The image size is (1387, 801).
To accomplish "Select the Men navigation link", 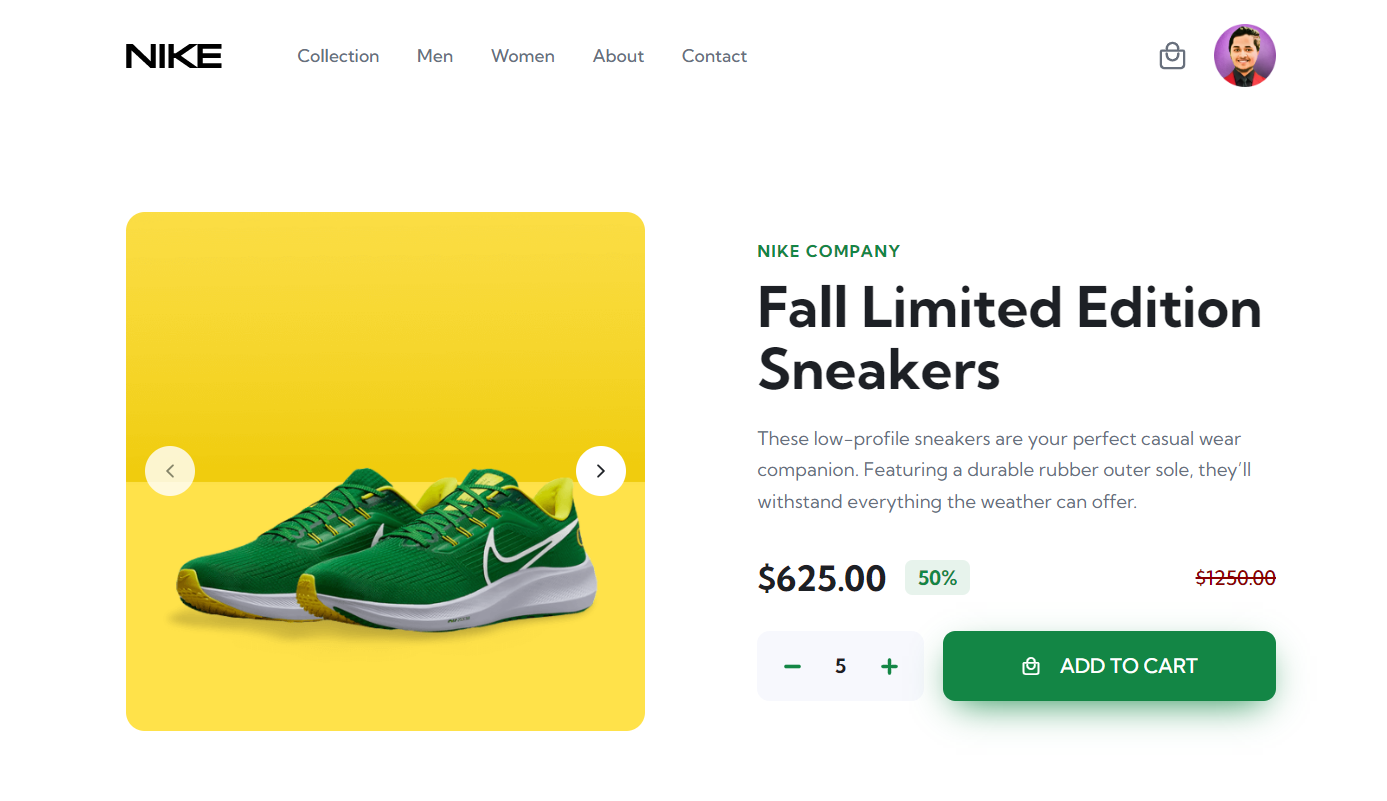I will (x=434, y=56).
